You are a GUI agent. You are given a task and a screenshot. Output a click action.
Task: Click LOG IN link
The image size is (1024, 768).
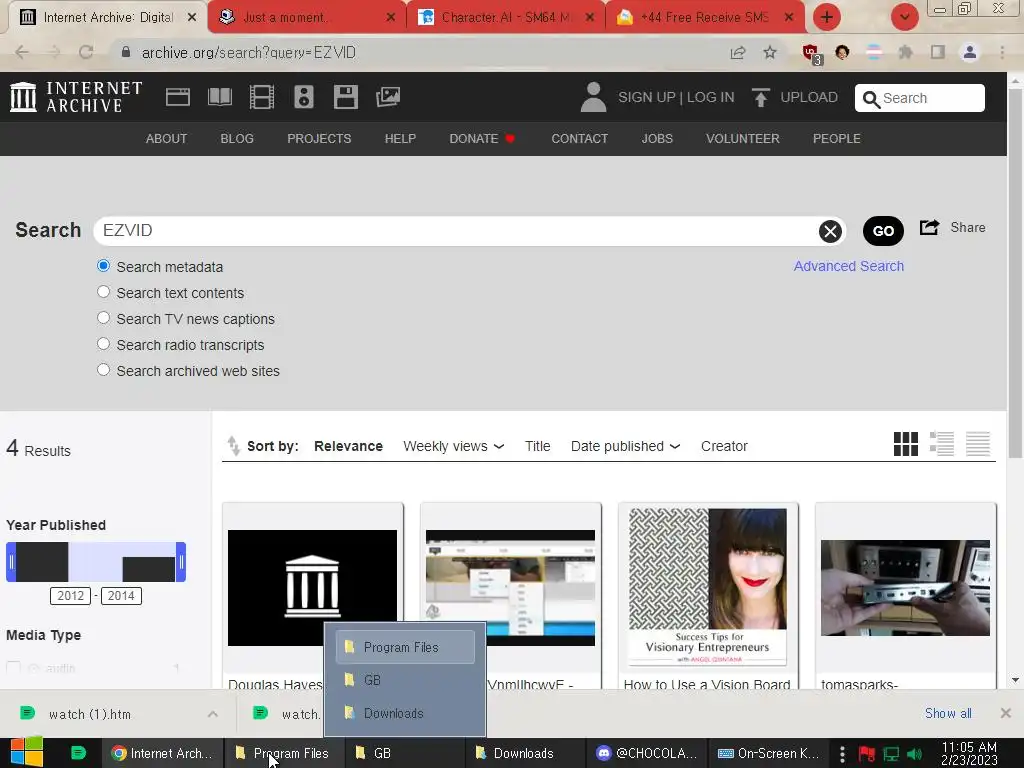tap(711, 97)
